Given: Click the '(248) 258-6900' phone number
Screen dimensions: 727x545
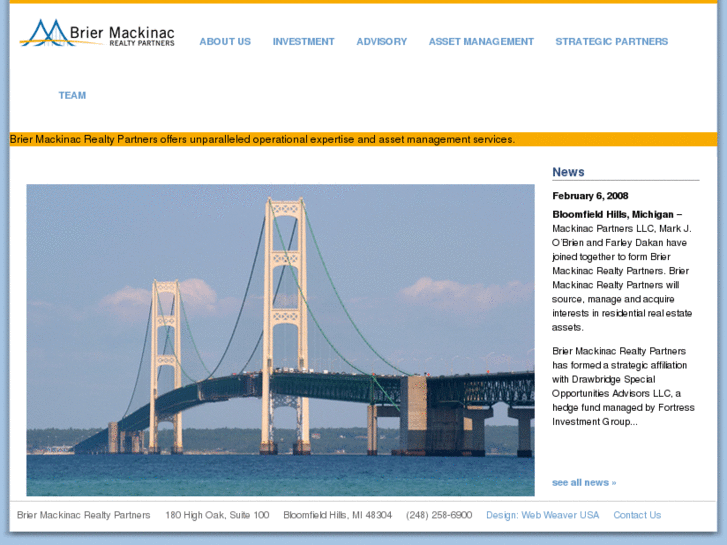Looking at the screenshot, I should [x=439, y=515].
